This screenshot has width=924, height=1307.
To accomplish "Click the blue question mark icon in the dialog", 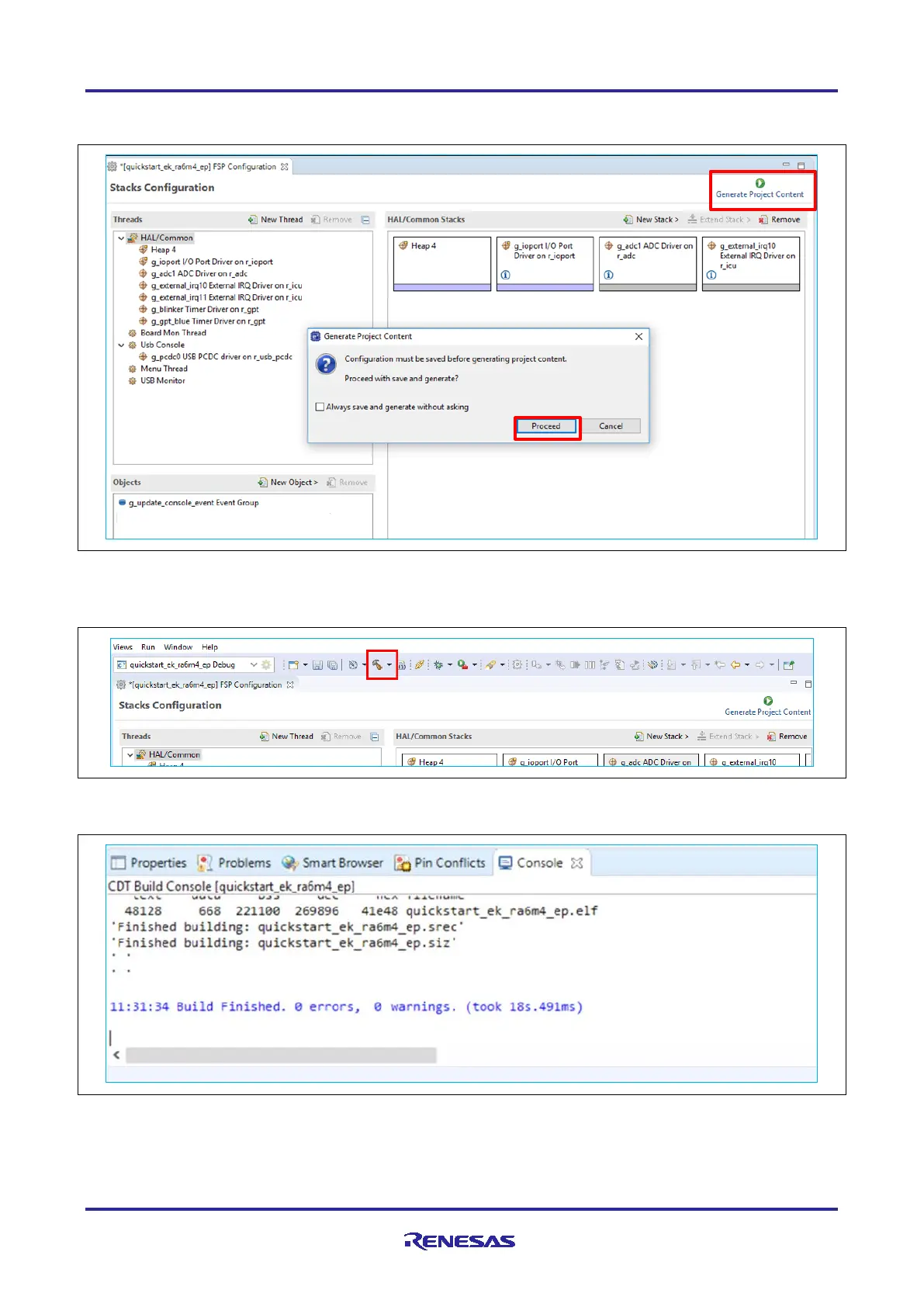I will click(x=327, y=364).
